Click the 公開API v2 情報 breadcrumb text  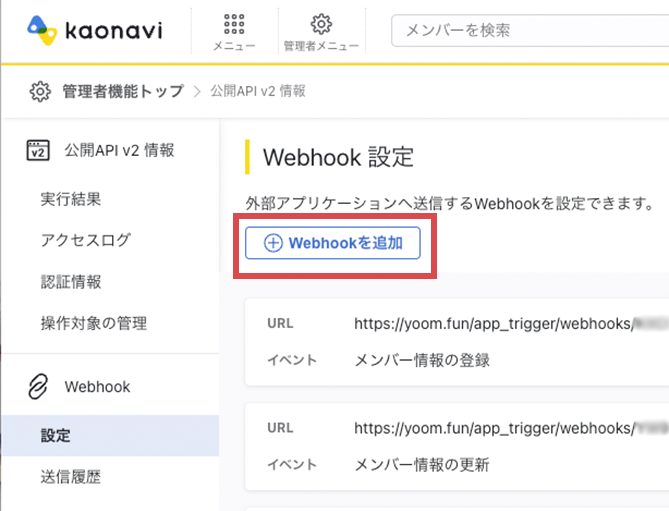(258, 91)
